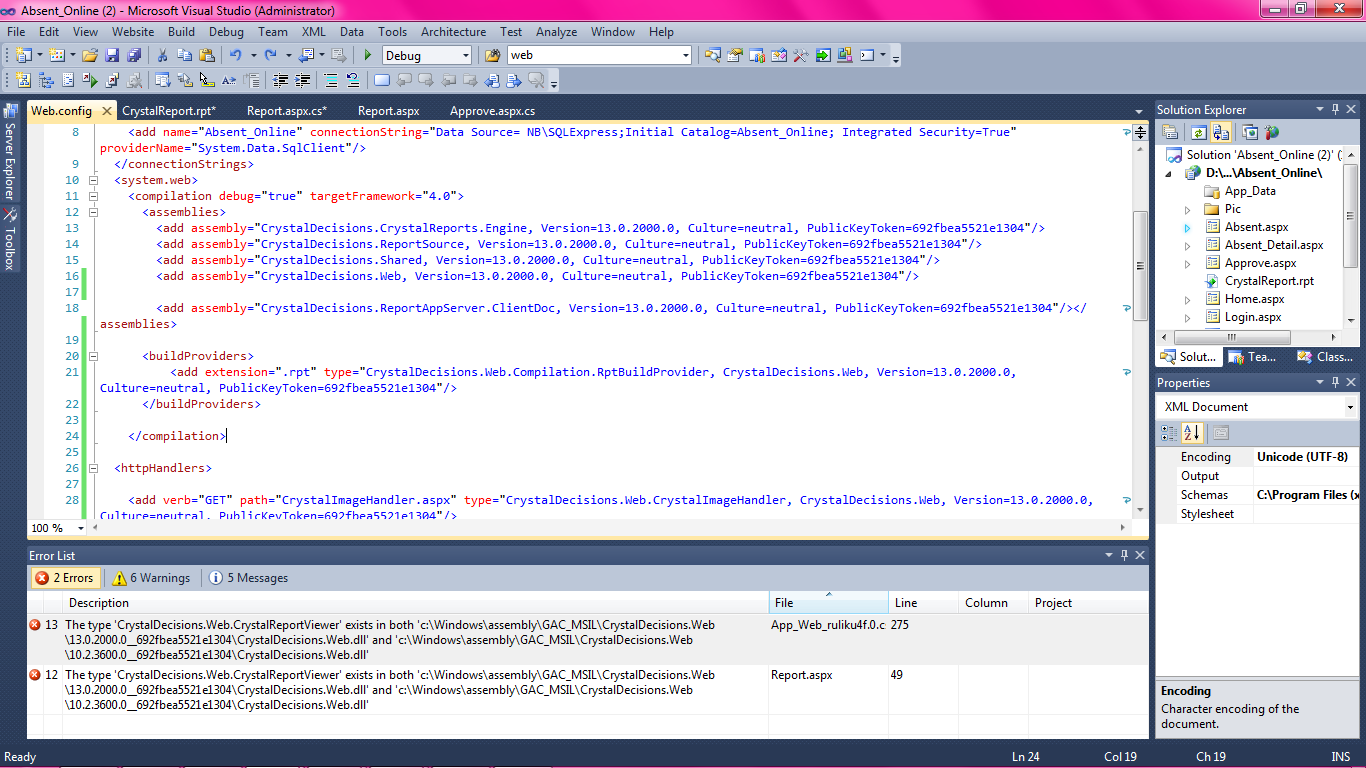Viewport: 1366px width, 768px height.
Task: Click the Increase Line Indent icon
Action: (302, 81)
